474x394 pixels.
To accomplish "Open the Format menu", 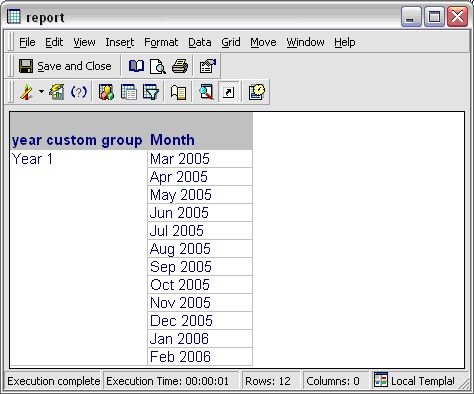I will pos(161,42).
